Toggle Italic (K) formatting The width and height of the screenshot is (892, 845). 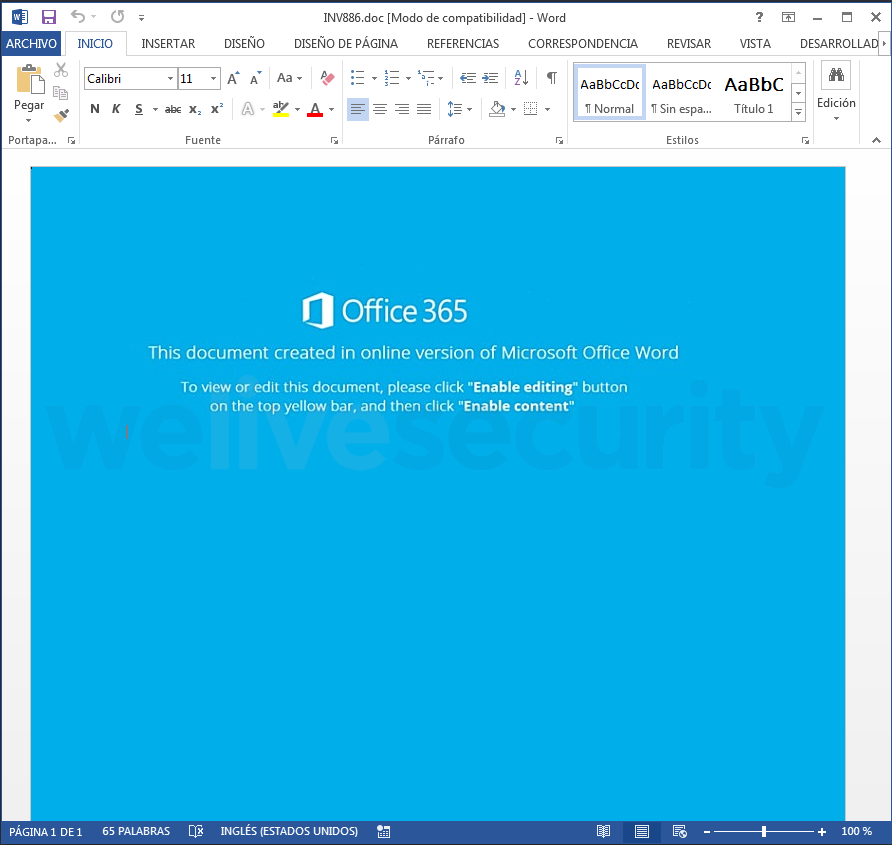coord(116,109)
